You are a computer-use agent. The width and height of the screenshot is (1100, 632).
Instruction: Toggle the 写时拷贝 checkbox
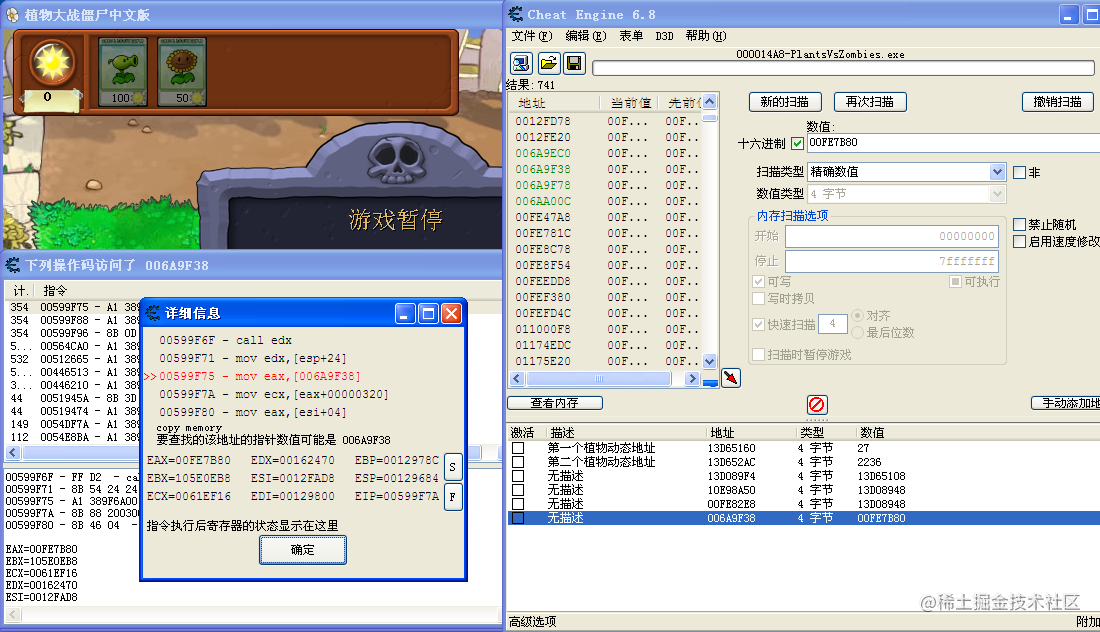point(758,298)
